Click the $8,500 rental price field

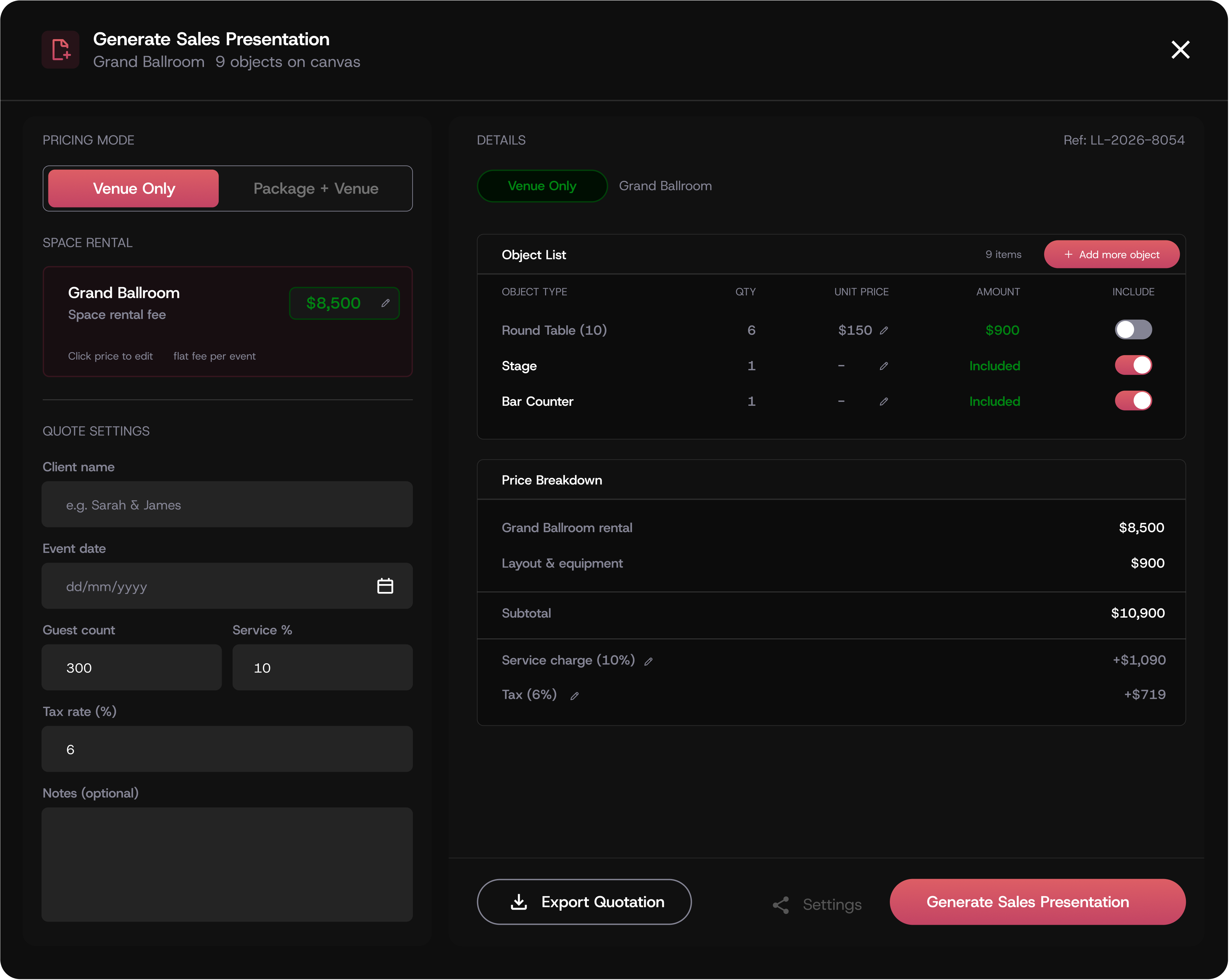pyautogui.click(x=344, y=303)
